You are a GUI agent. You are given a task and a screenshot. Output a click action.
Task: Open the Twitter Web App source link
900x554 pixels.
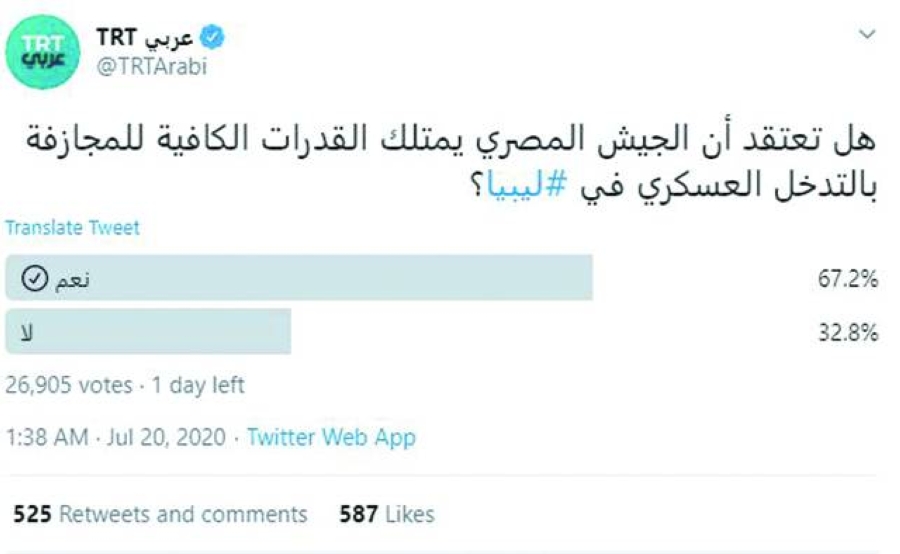coord(331,437)
